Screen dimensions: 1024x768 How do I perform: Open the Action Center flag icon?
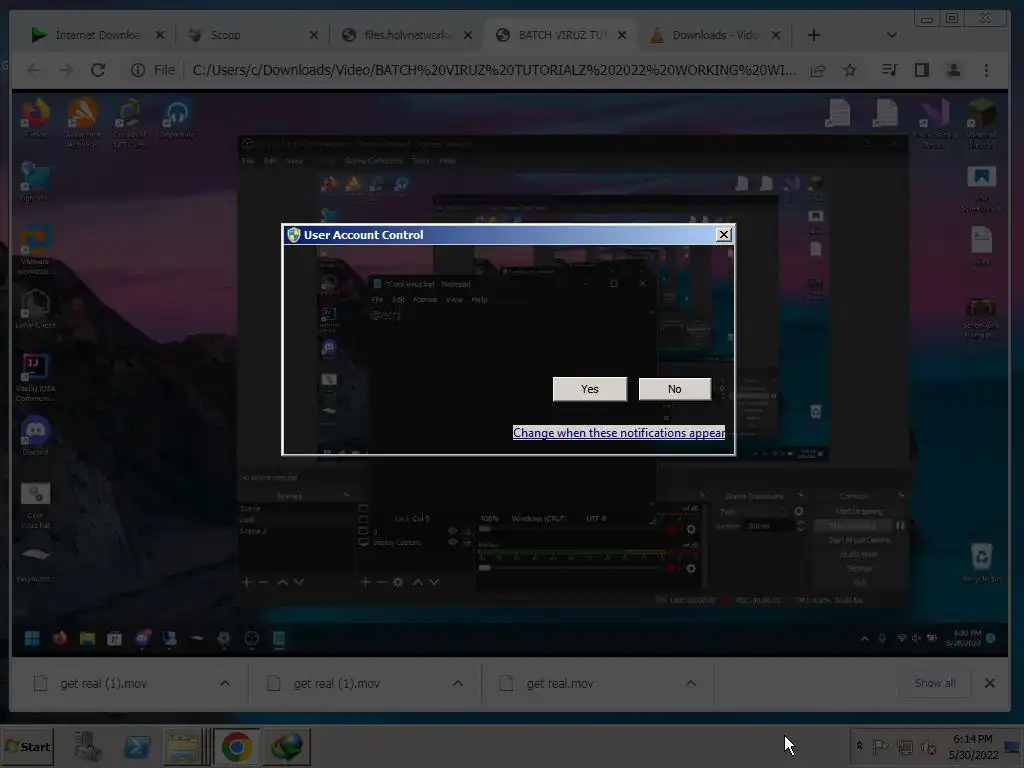880,746
